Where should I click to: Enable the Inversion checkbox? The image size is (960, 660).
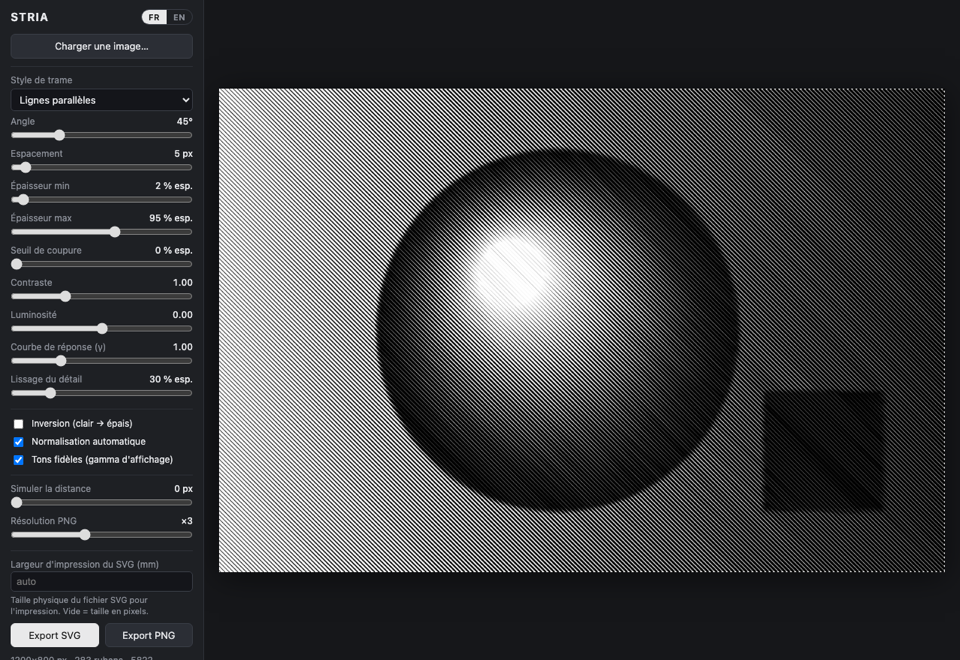[x=18, y=424]
